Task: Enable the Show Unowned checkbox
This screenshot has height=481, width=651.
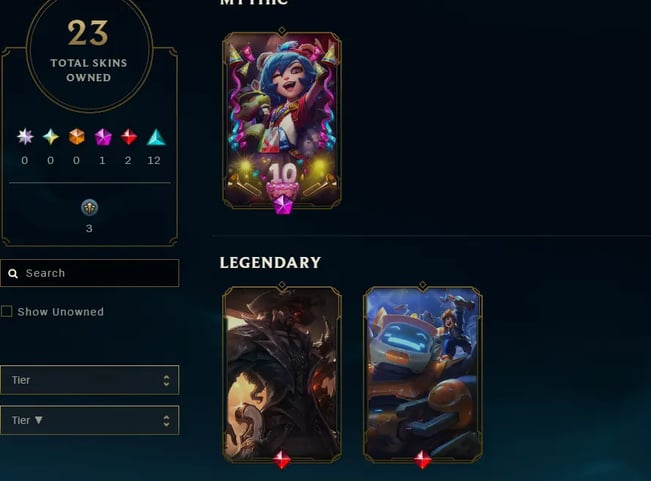Action: [6, 311]
